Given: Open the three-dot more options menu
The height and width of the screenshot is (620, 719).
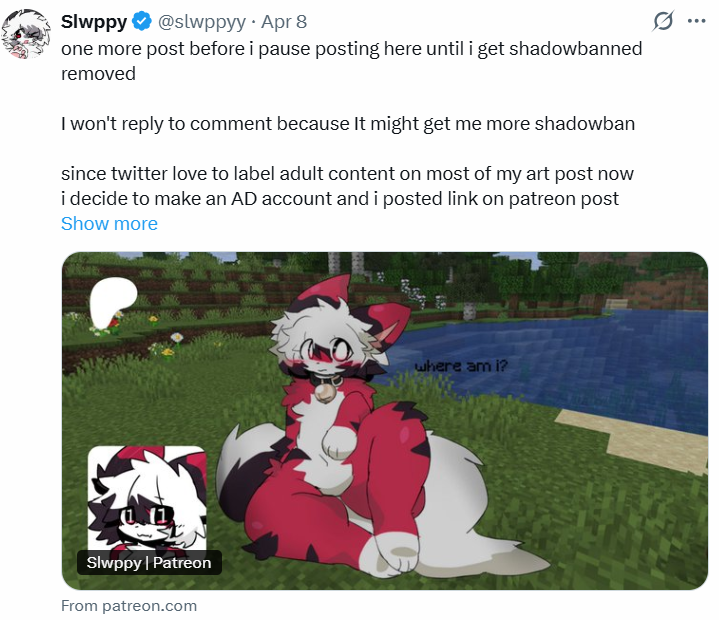Looking at the screenshot, I should click(x=697, y=21).
